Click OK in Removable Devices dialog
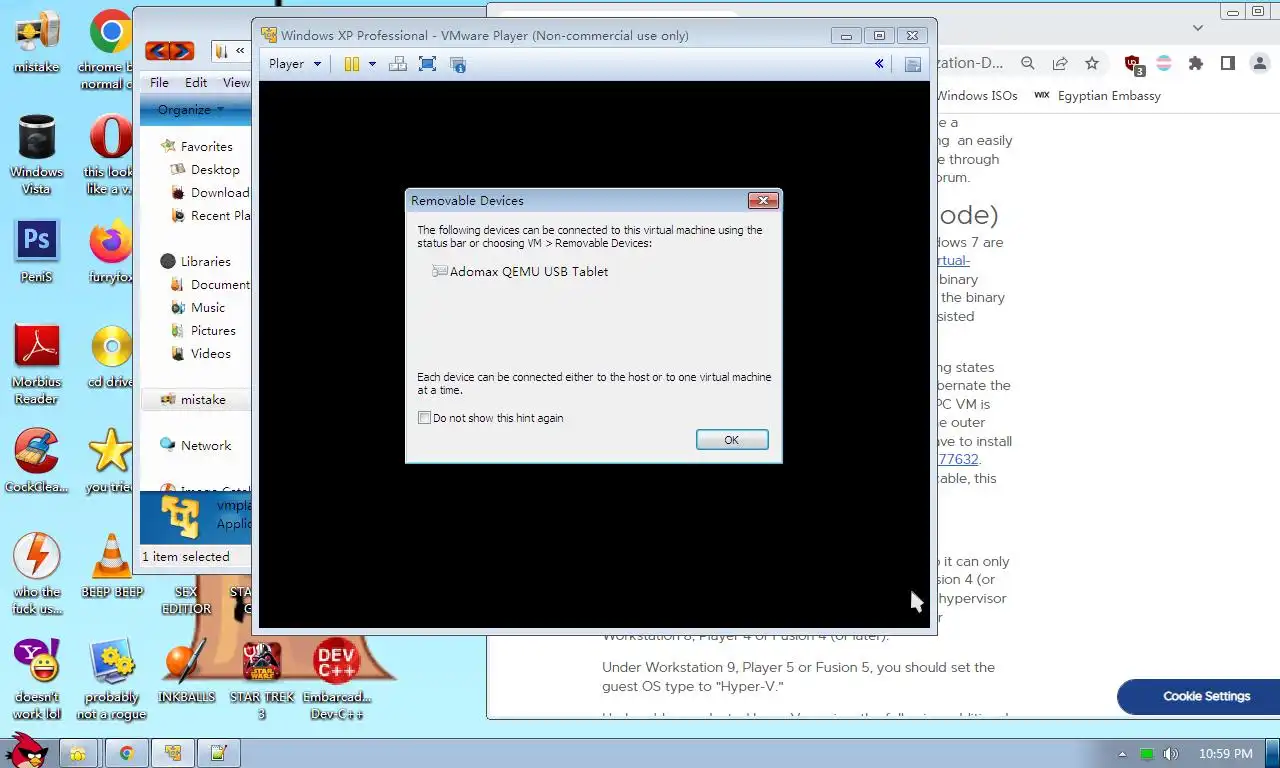1280x768 pixels. [732, 440]
